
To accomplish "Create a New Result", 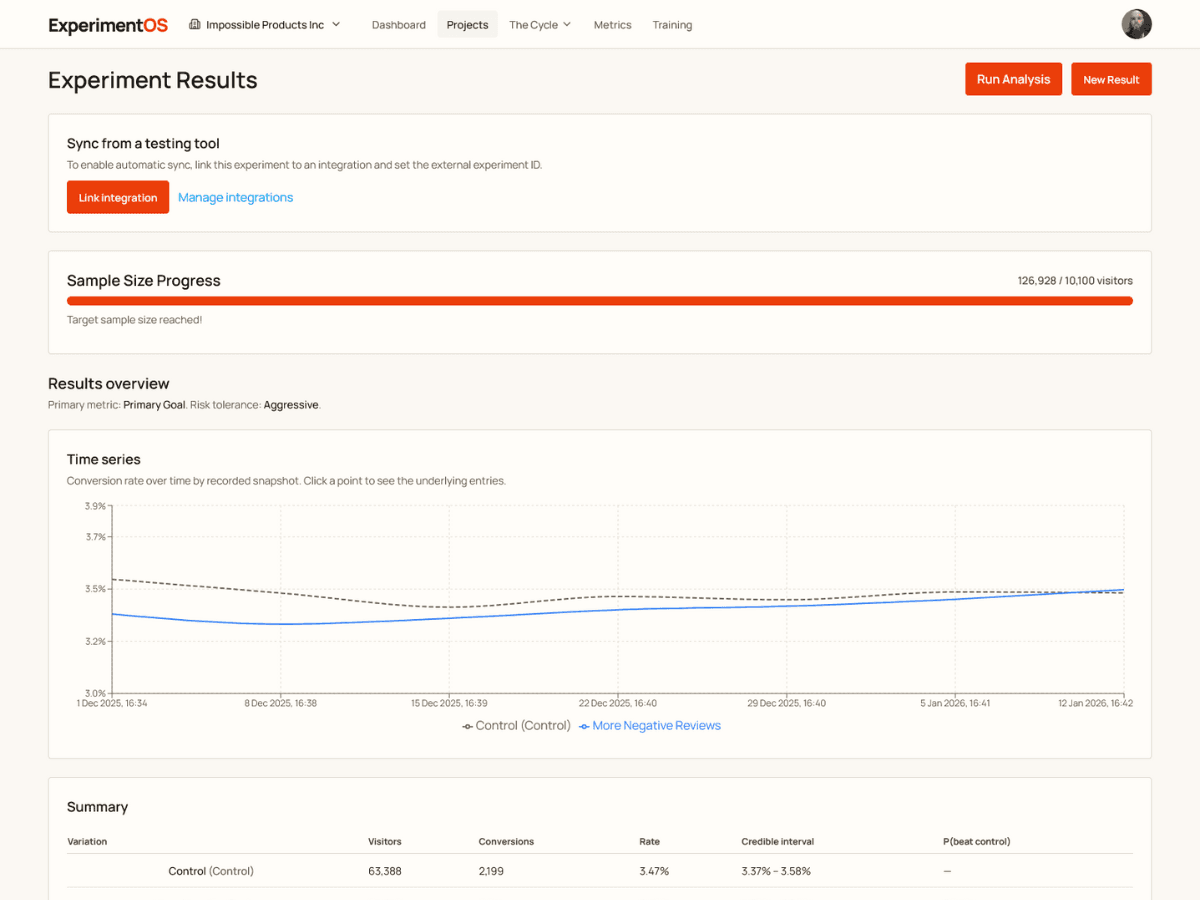I will pyautogui.click(x=1111, y=79).
